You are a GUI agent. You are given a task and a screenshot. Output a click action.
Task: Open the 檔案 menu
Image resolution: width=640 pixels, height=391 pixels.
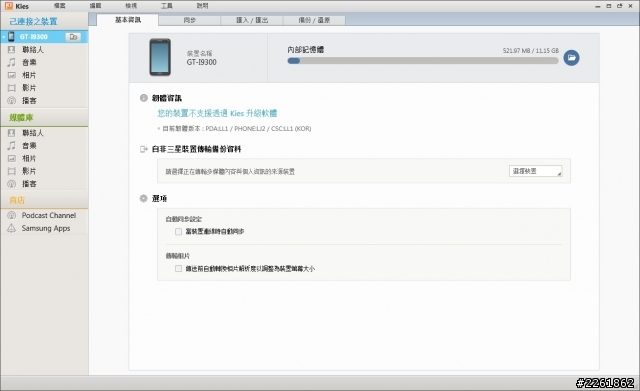60,6
